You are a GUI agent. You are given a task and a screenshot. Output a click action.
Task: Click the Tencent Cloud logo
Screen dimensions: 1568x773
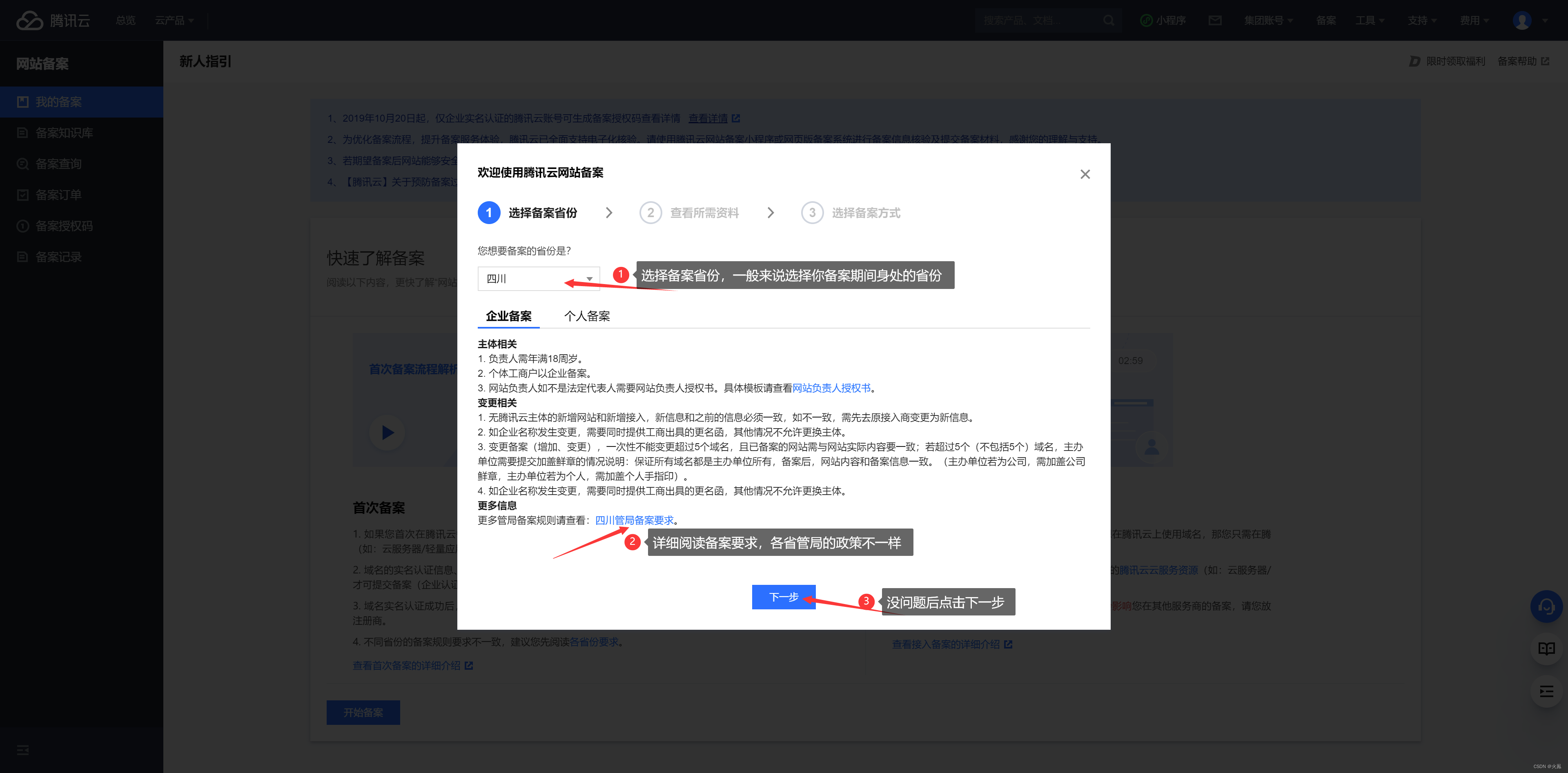click(x=53, y=20)
